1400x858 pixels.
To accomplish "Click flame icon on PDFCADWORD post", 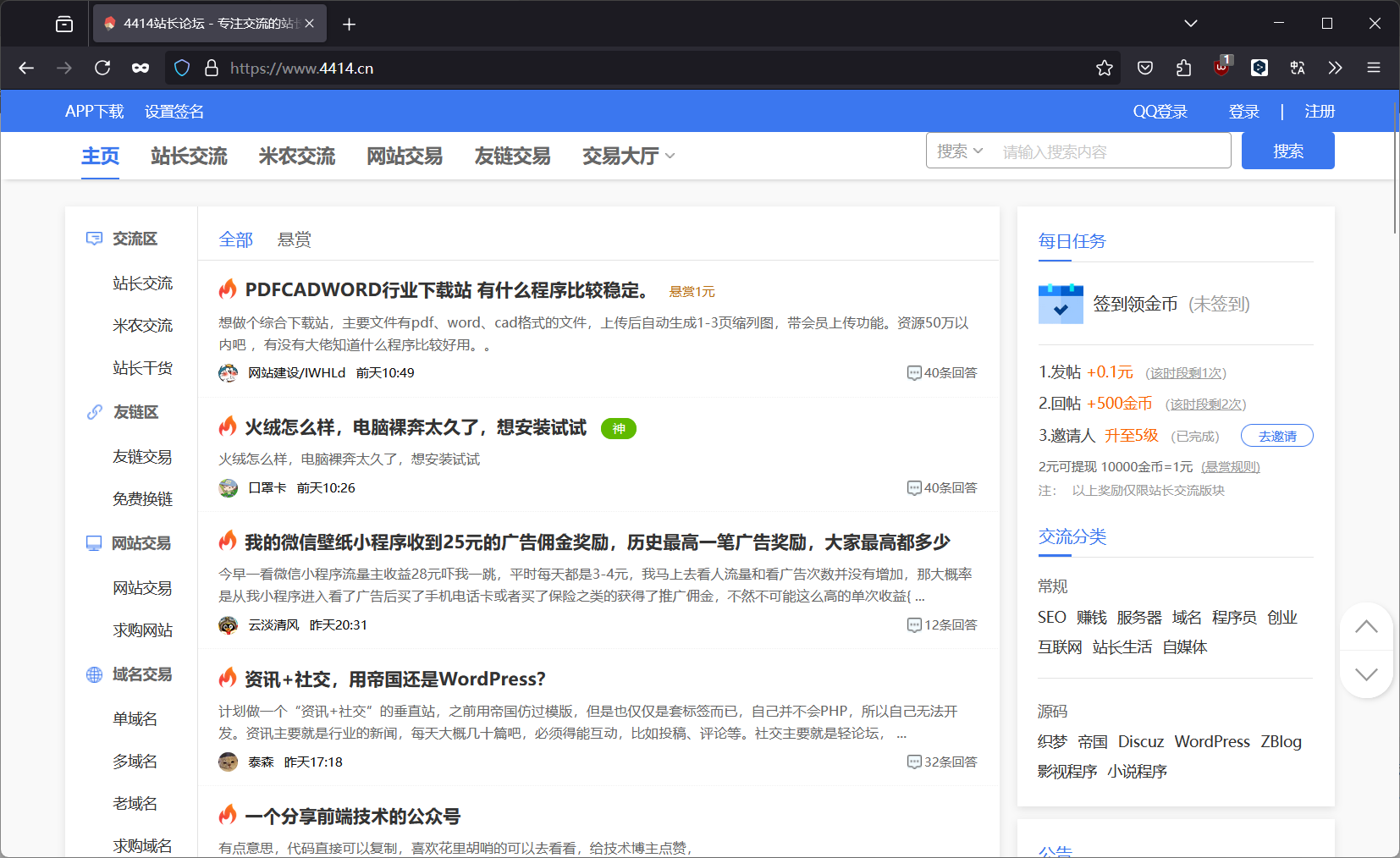I will coord(228,289).
